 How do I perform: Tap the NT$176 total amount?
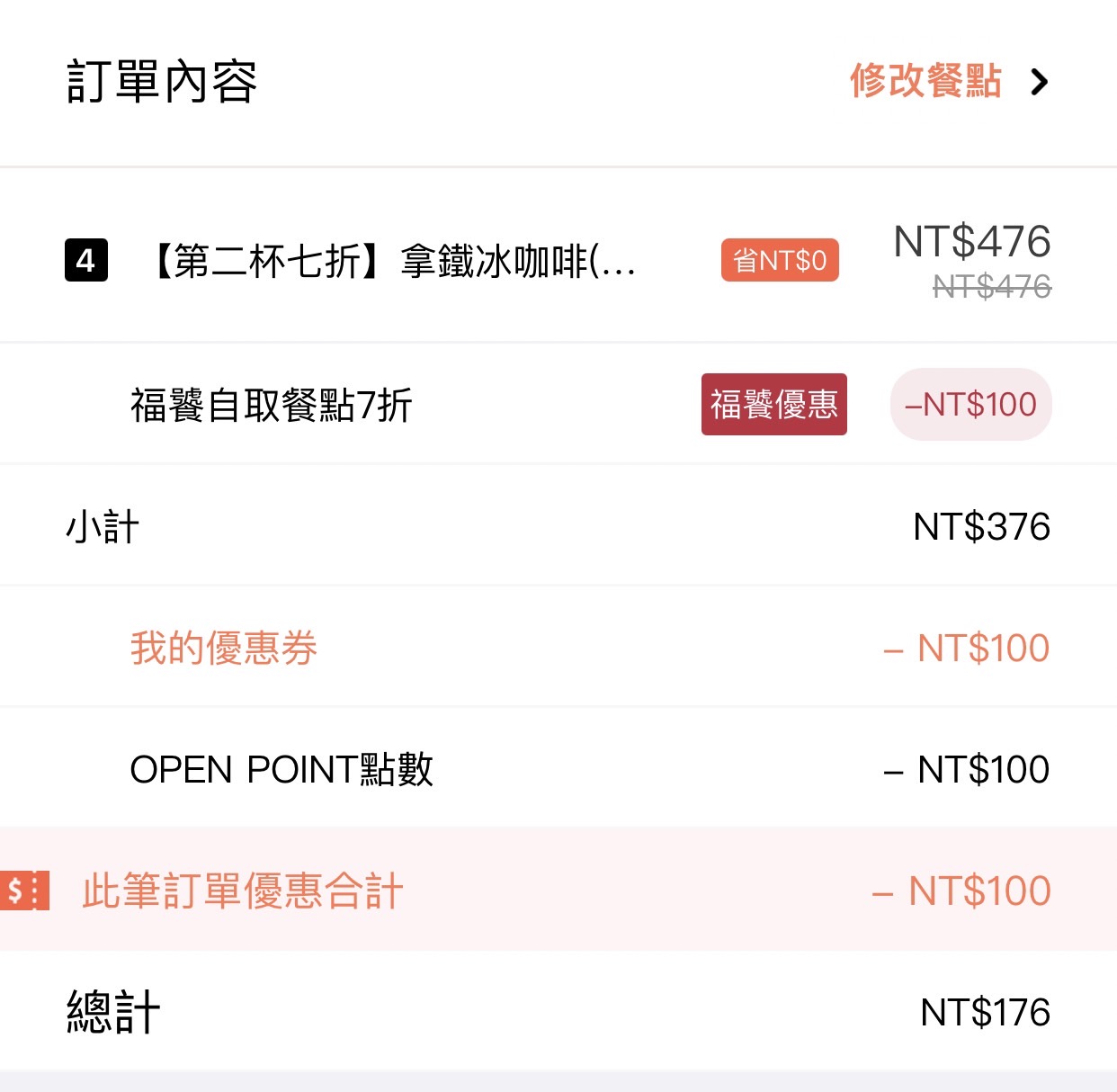[x=985, y=1012]
